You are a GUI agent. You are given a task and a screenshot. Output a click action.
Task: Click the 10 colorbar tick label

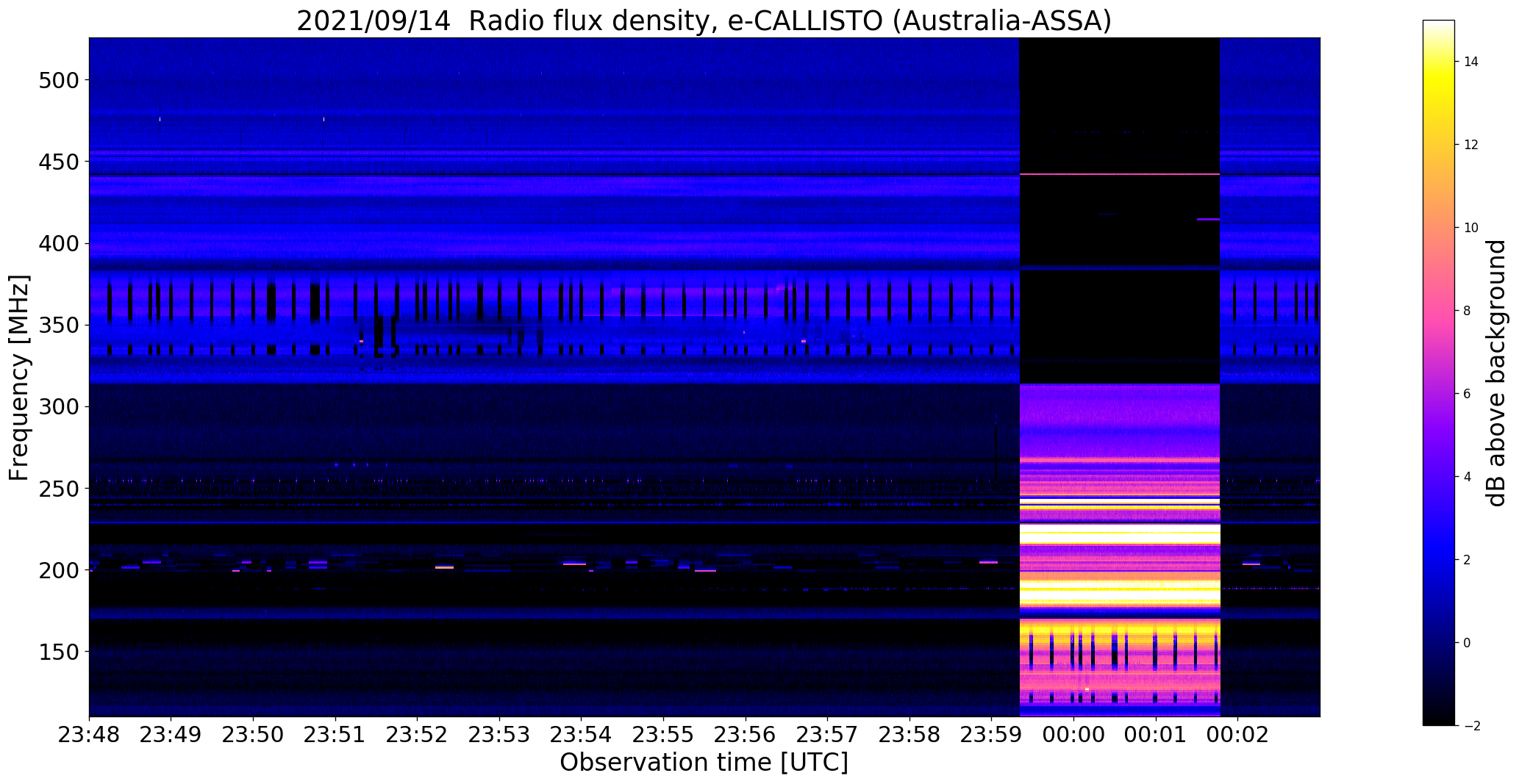pos(1471,228)
